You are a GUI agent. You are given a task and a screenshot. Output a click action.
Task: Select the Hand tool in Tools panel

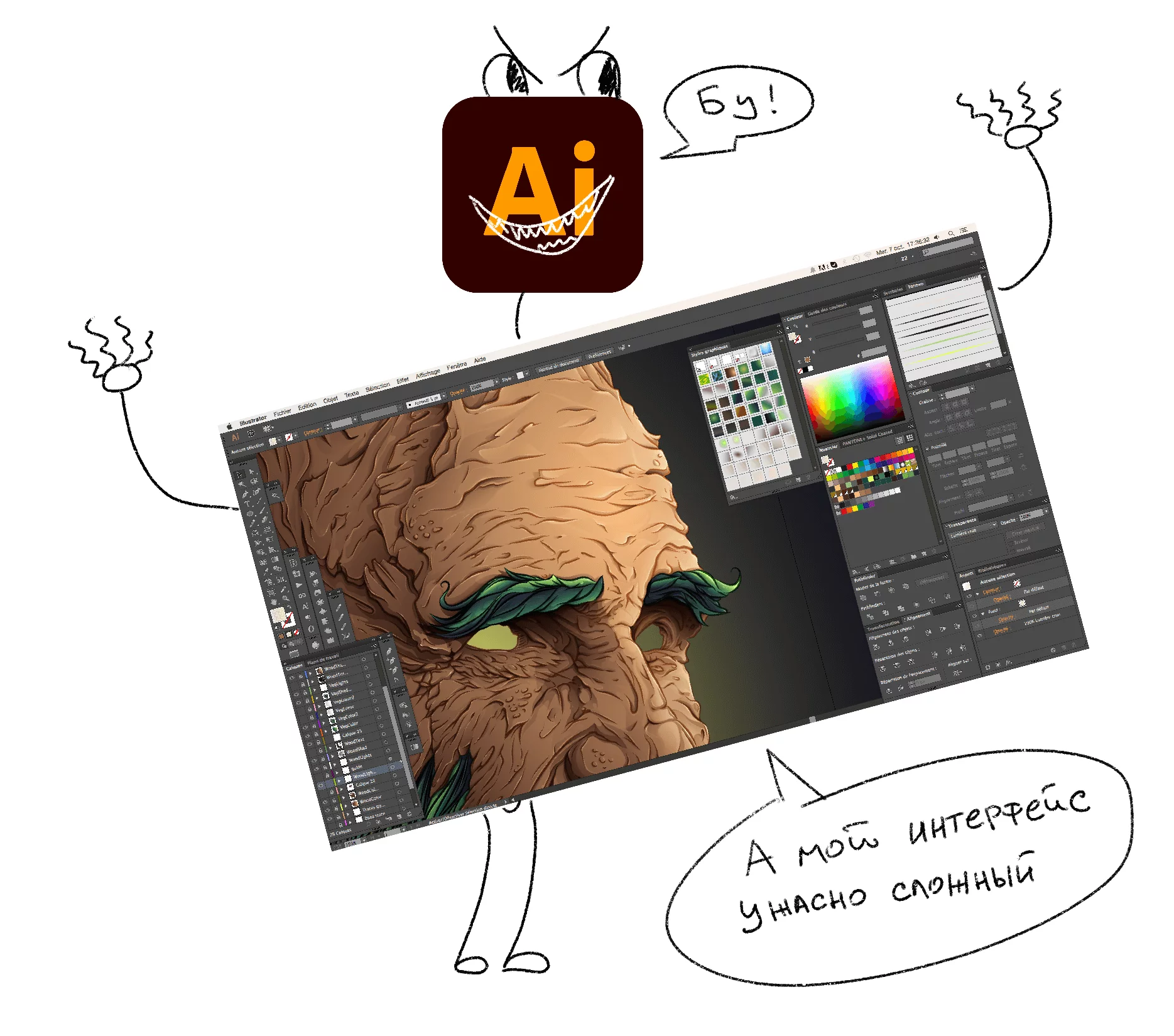(273, 602)
